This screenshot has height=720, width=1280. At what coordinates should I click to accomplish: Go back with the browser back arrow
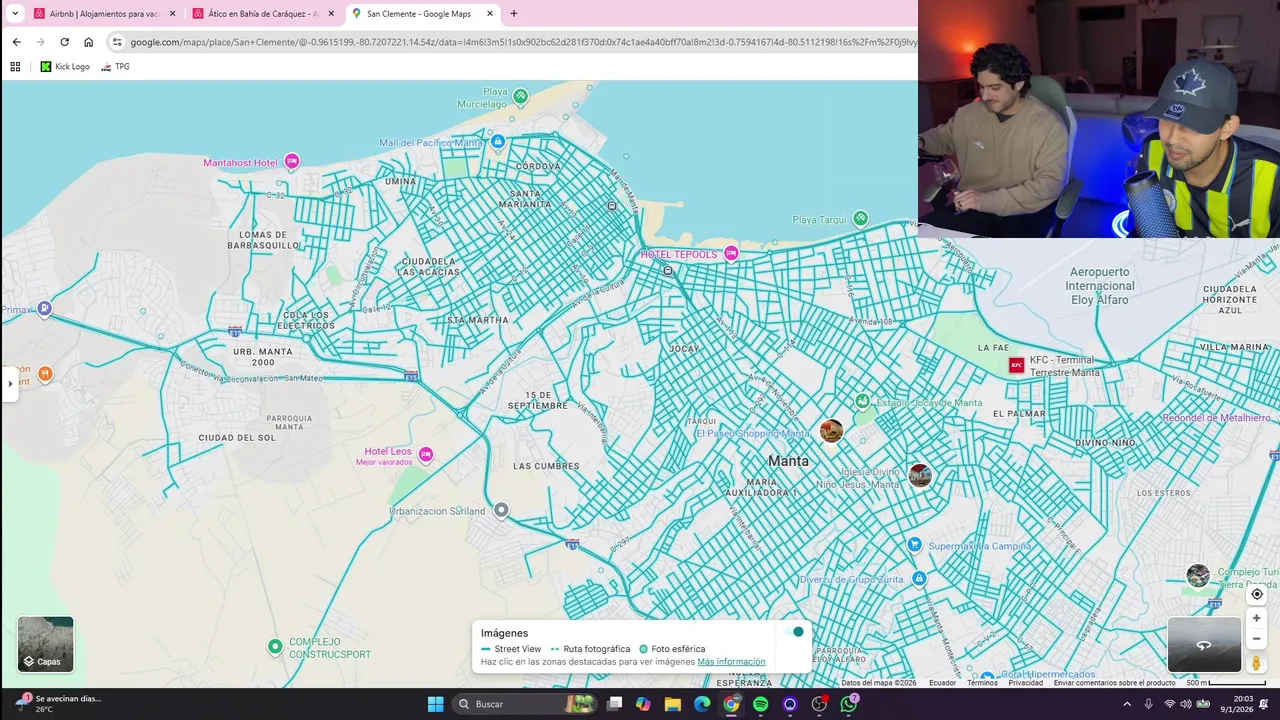[16, 42]
